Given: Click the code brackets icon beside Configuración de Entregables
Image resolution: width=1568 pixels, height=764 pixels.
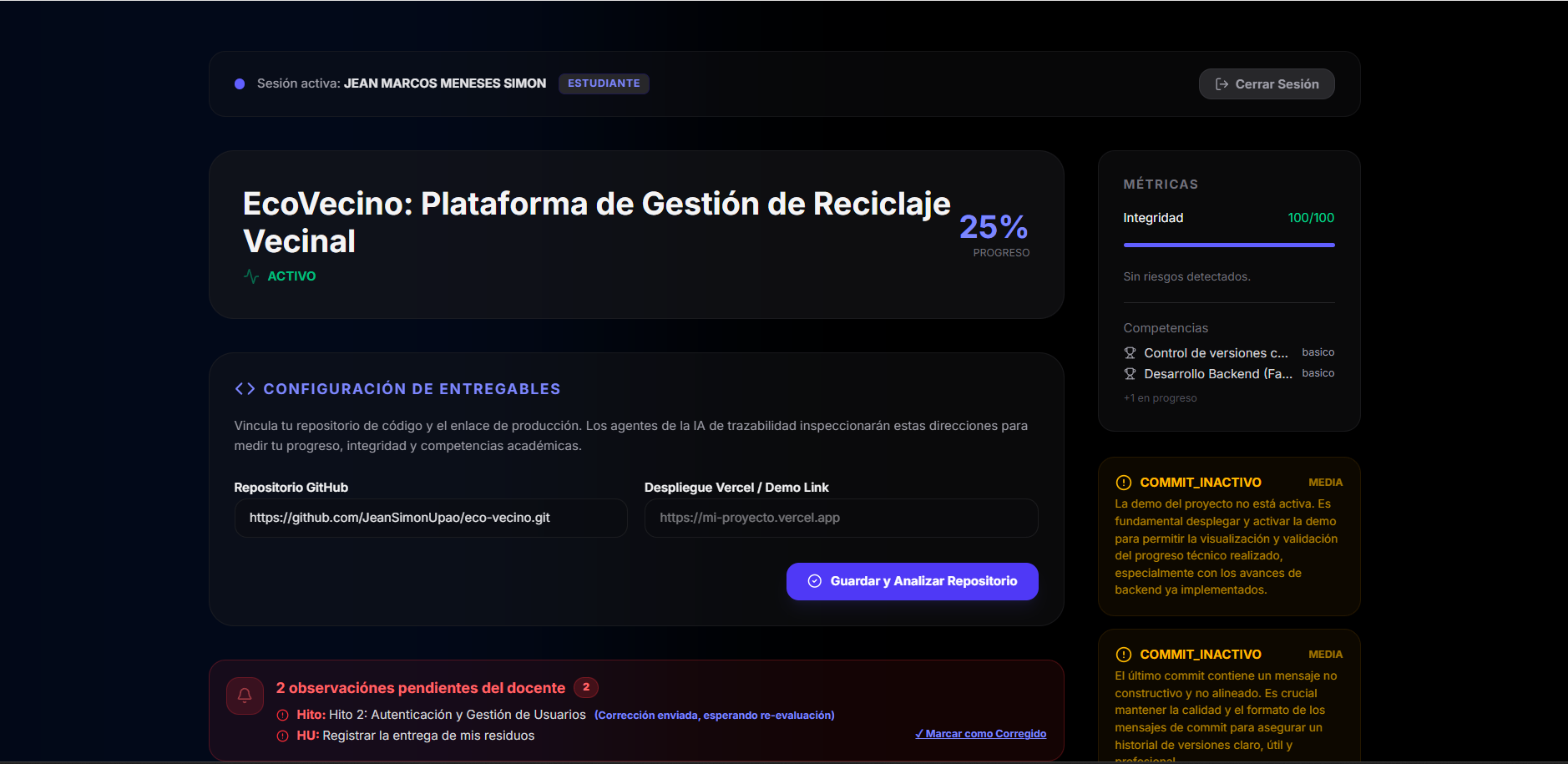Looking at the screenshot, I should (245, 389).
